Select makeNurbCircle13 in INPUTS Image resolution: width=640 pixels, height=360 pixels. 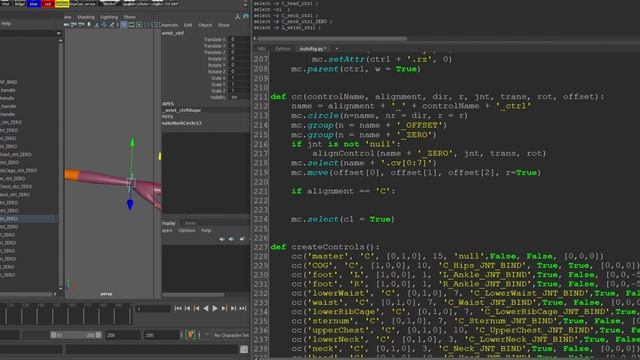pos(182,123)
